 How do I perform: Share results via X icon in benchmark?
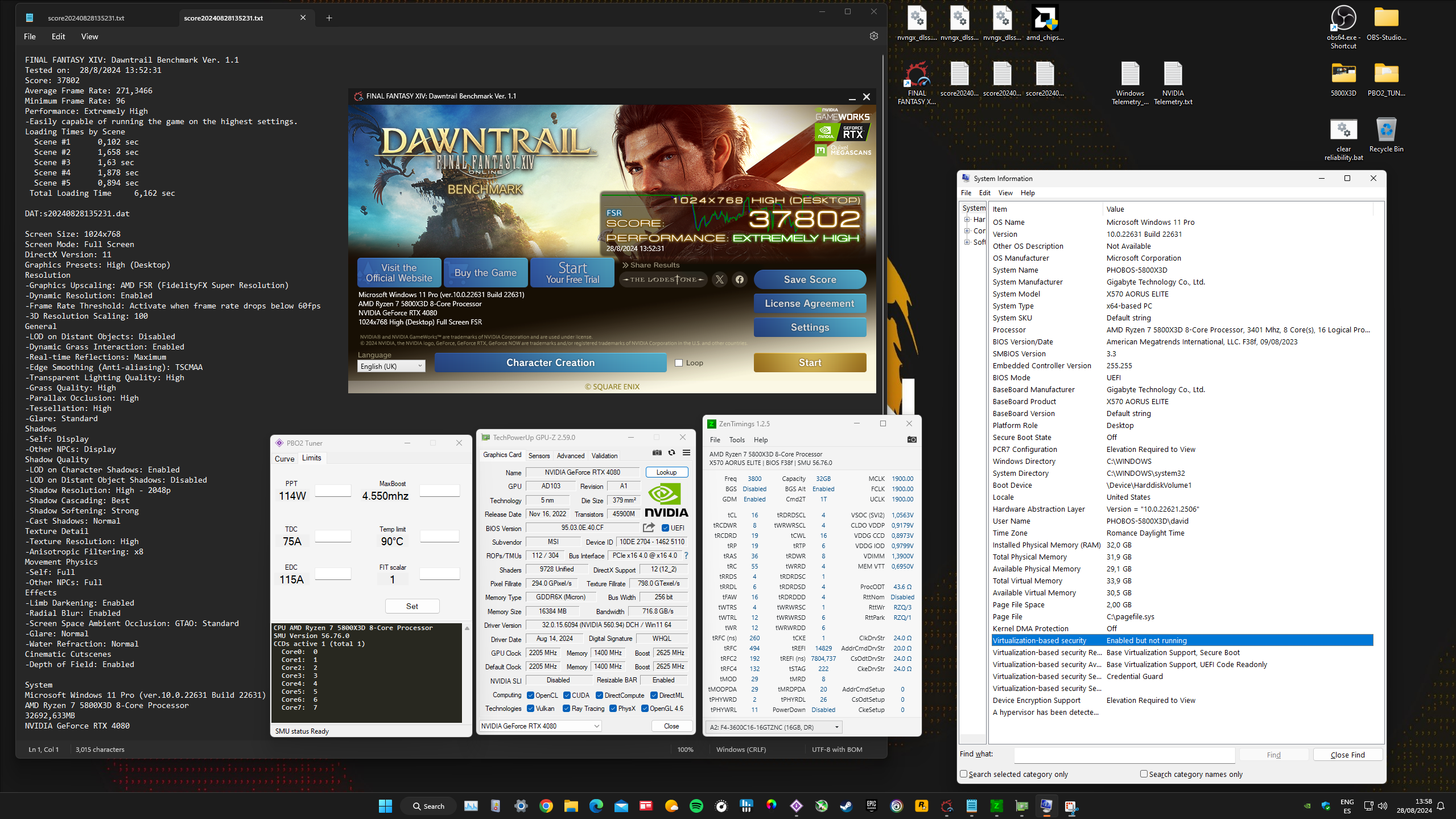click(x=720, y=279)
